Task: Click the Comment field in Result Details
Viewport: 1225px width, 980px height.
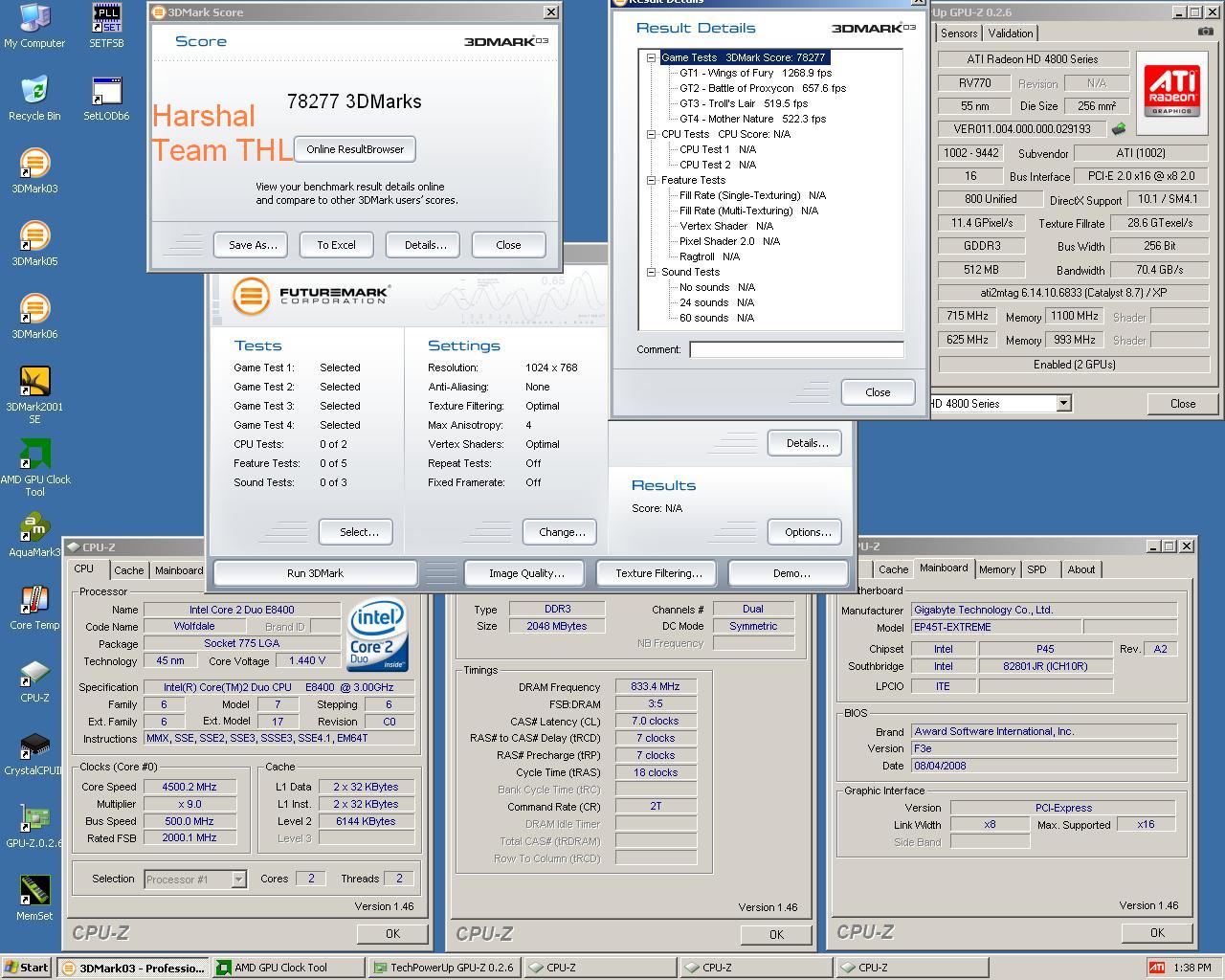Action: [x=796, y=349]
